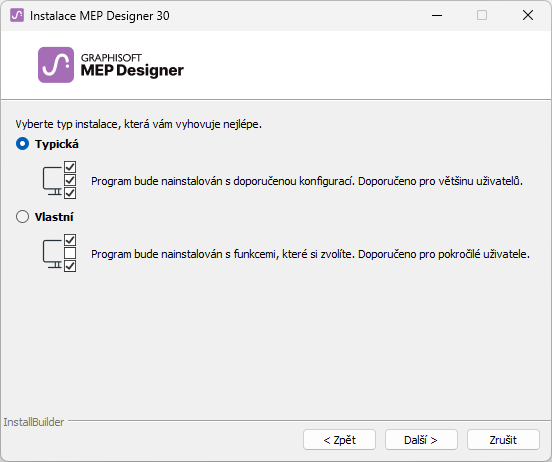Click the small MEP Designer title bar icon

[17, 15]
